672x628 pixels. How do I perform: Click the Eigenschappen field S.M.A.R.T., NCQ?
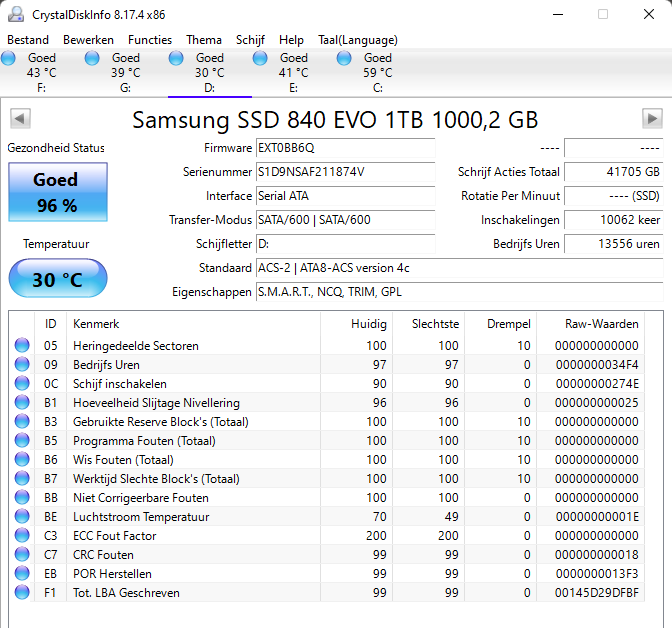(459, 292)
